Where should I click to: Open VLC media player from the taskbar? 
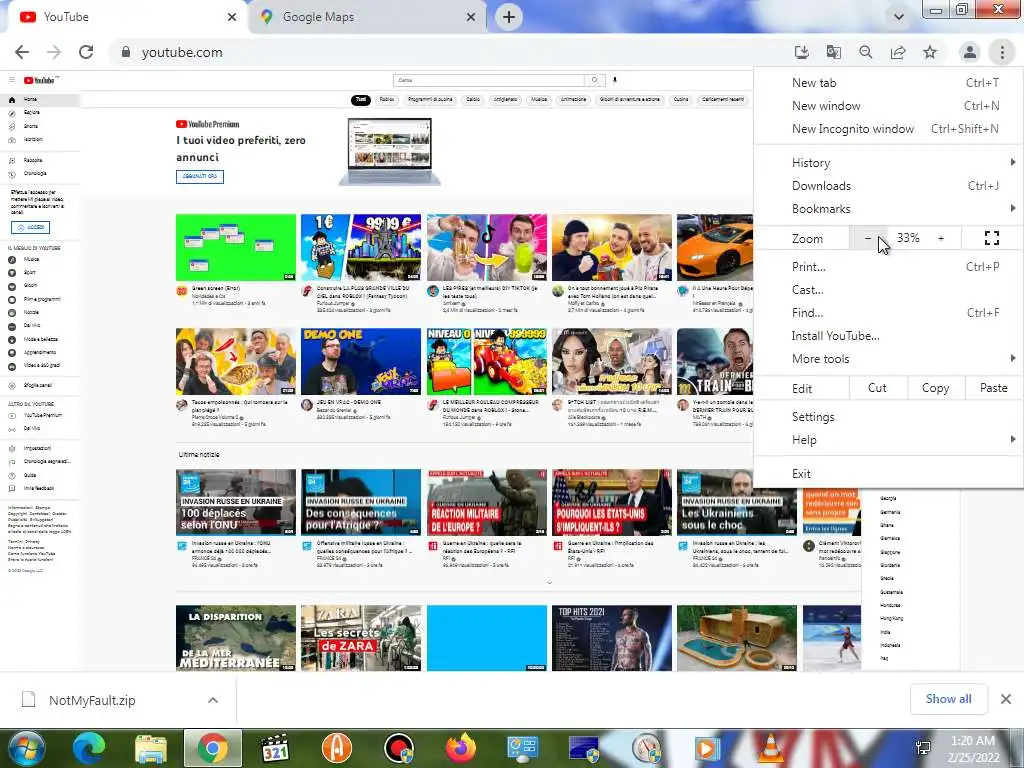point(771,748)
